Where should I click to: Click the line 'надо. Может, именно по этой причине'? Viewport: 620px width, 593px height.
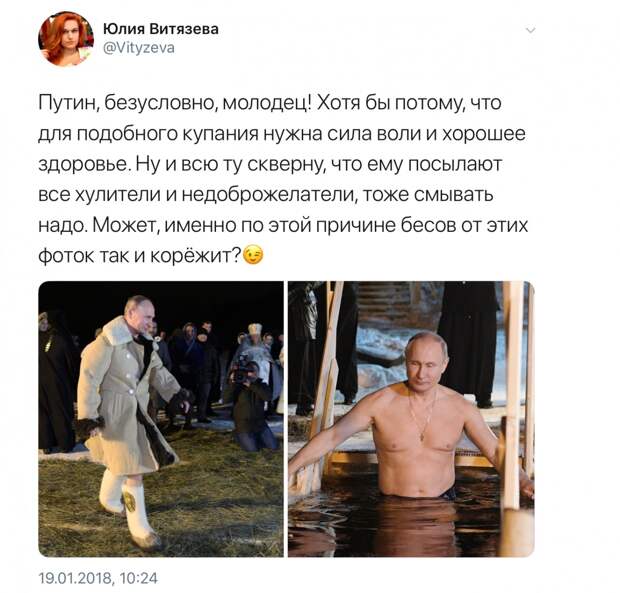pos(283,225)
